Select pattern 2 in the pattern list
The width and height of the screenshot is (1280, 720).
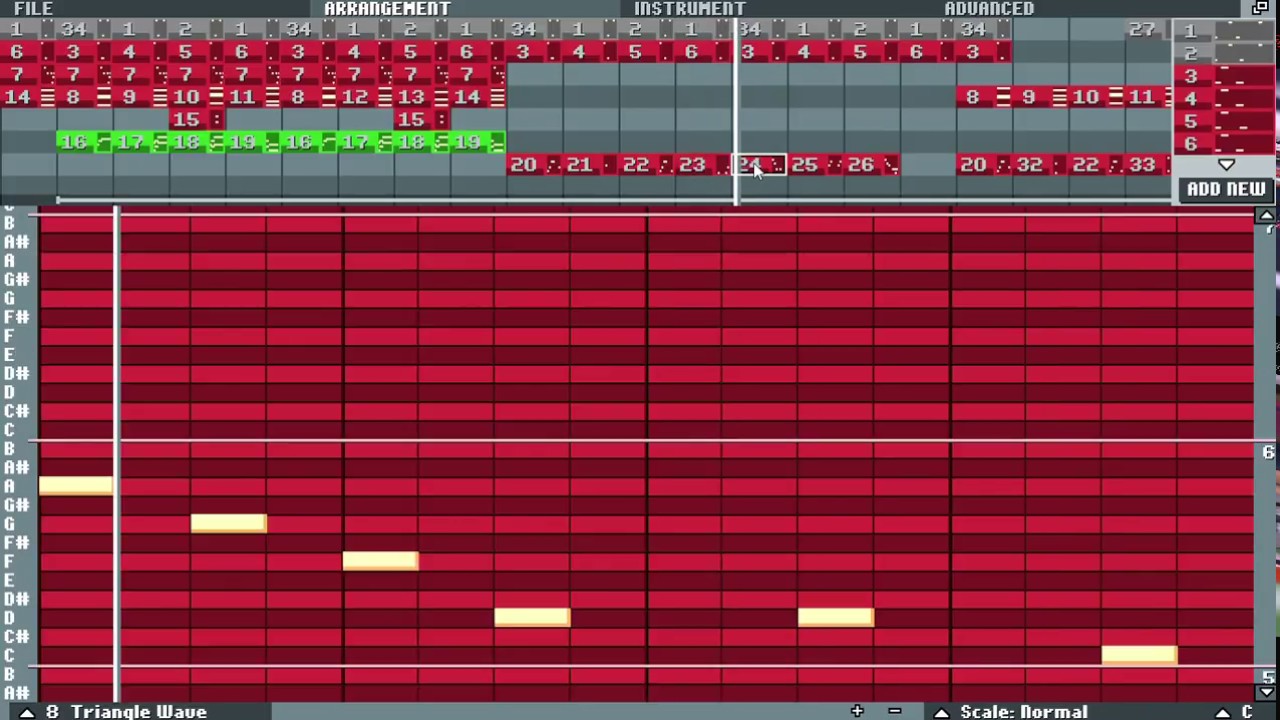tap(1225, 54)
